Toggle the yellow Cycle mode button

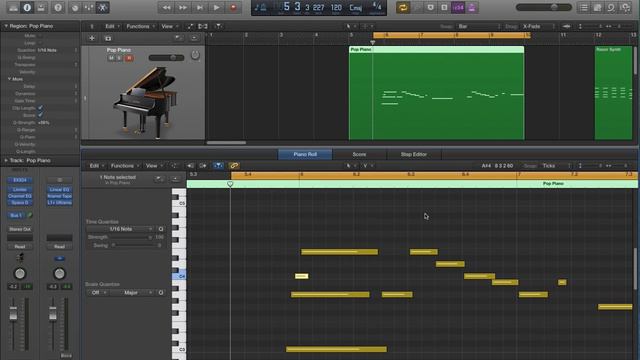pyautogui.click(x=403, y=7)
